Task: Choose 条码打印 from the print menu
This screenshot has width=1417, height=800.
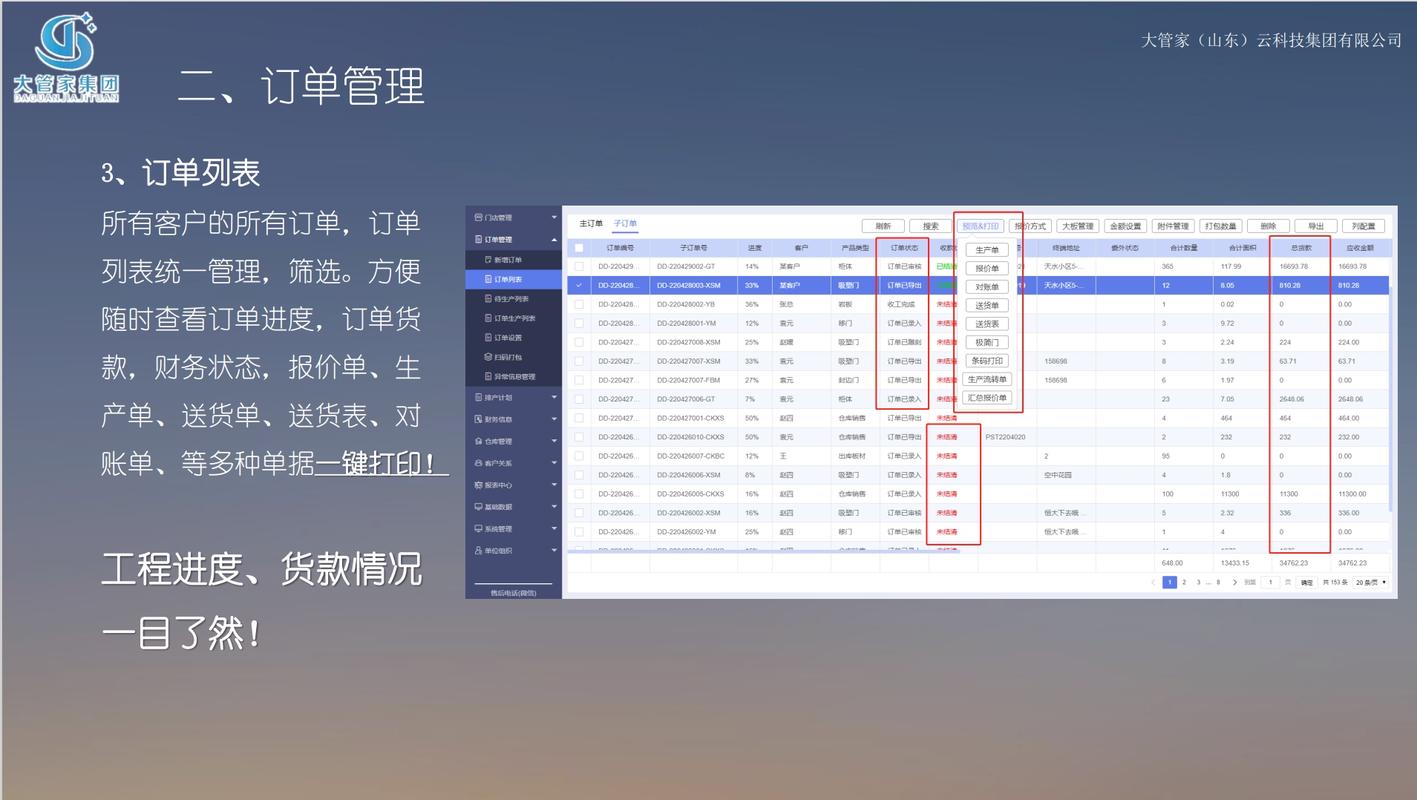Action: coord(987,361)
